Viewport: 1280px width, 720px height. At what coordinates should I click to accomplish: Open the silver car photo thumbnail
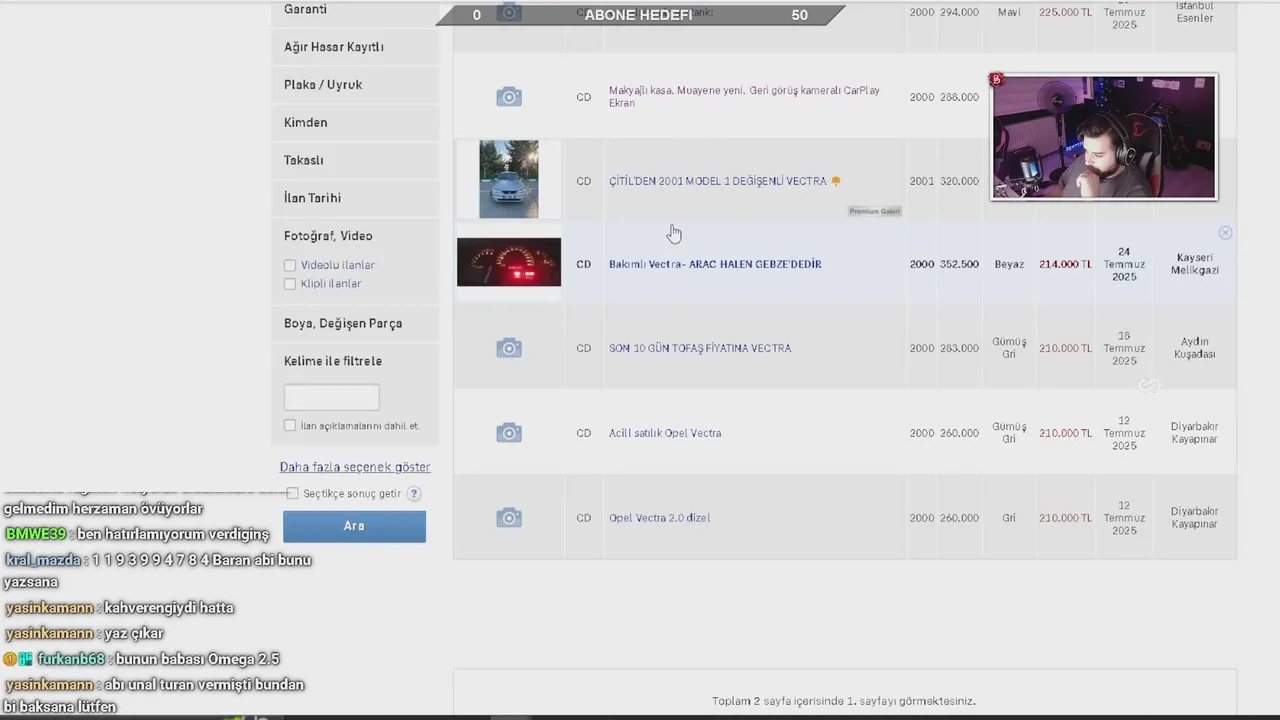coord(508,179)
